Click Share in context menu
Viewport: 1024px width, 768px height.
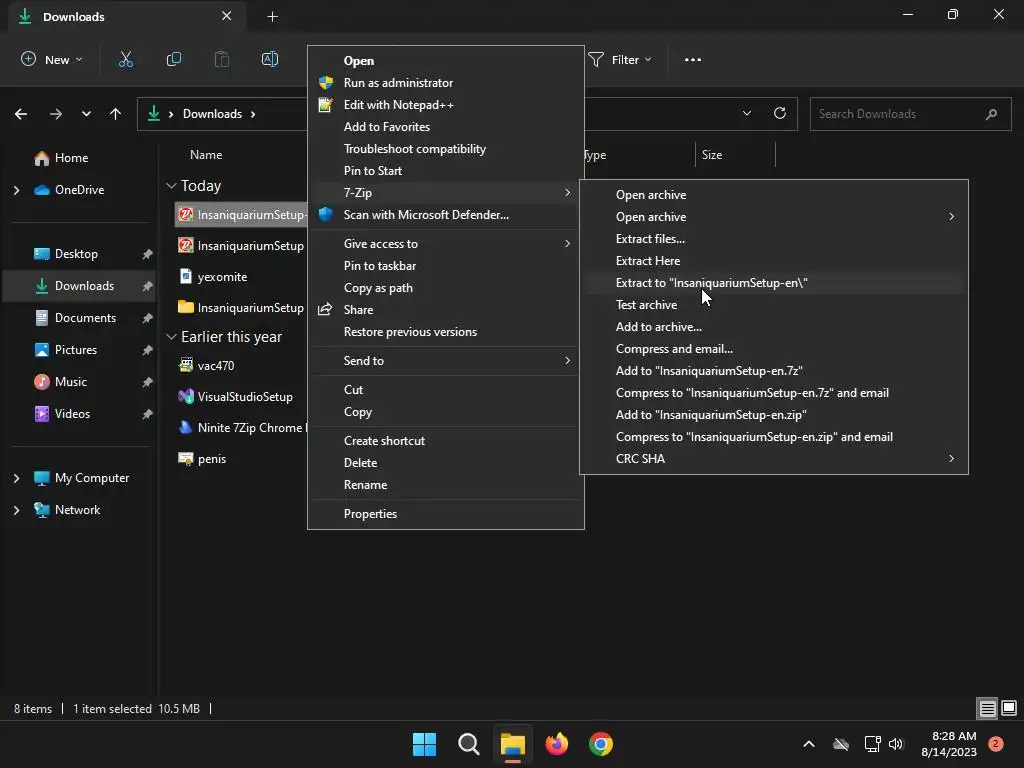tap(445, 310)
